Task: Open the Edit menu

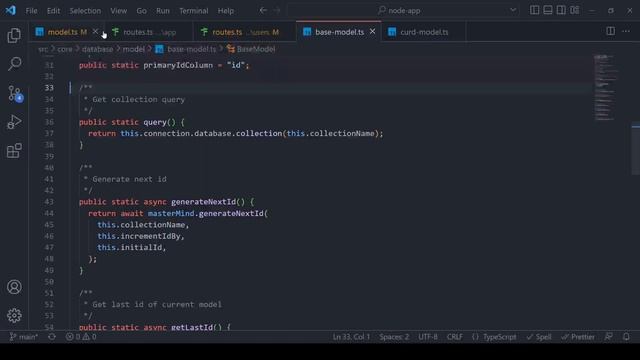Action: click(53, 11)
